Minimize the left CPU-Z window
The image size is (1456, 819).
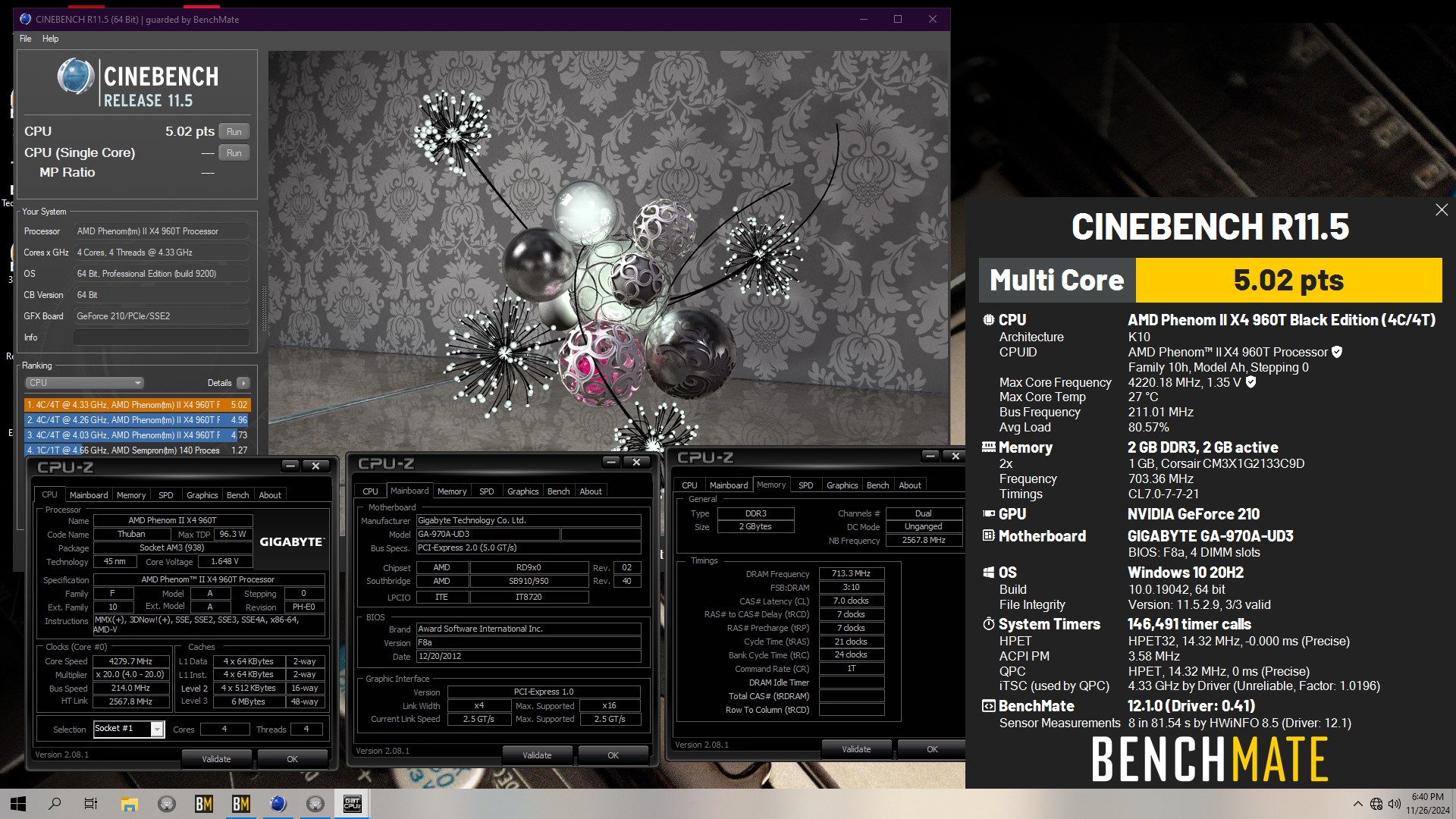tap(290, 466)
